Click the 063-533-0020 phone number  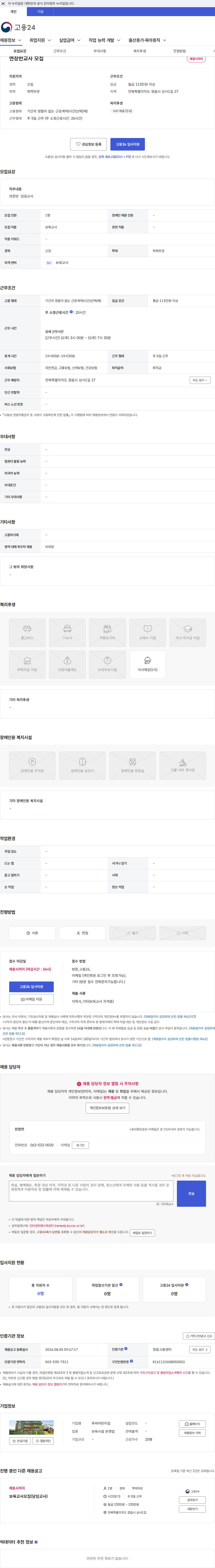[x=42, y=1145]
